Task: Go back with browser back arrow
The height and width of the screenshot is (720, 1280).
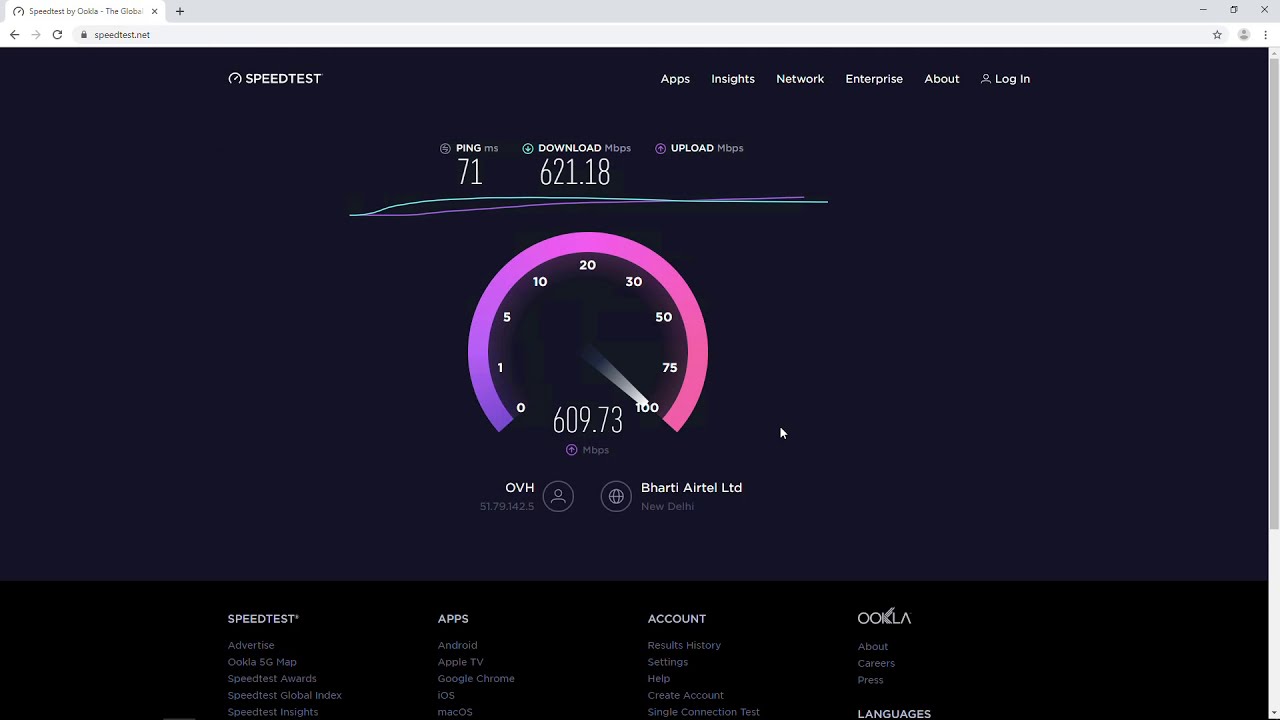Action: 14,34
